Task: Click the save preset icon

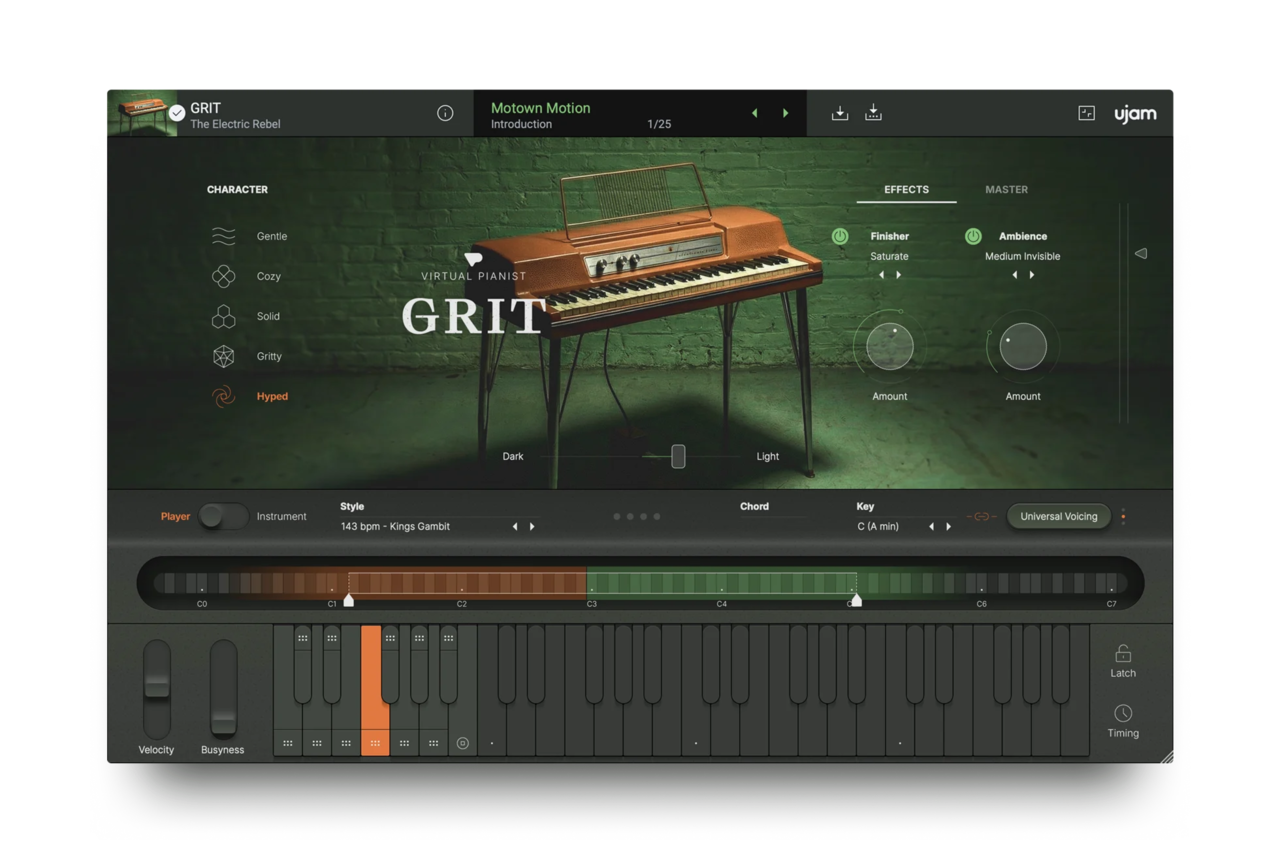Action: (x=840, y=114)
